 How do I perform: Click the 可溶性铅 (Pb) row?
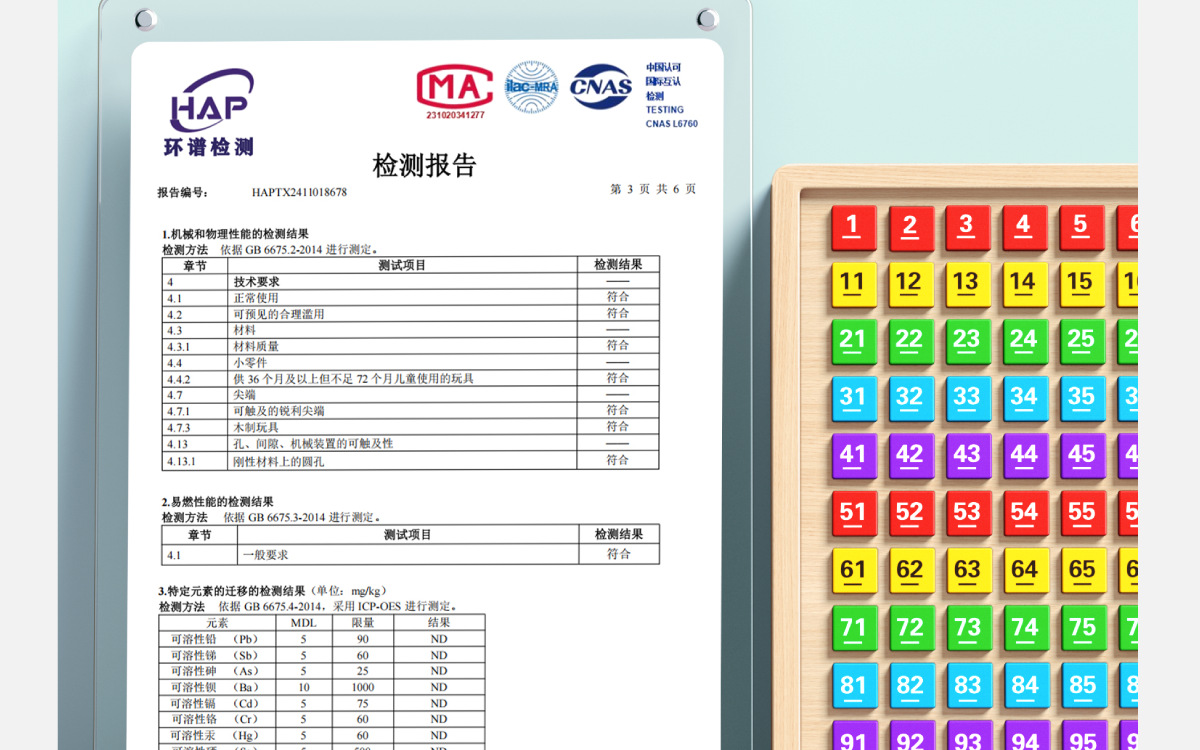coord(322,639)
